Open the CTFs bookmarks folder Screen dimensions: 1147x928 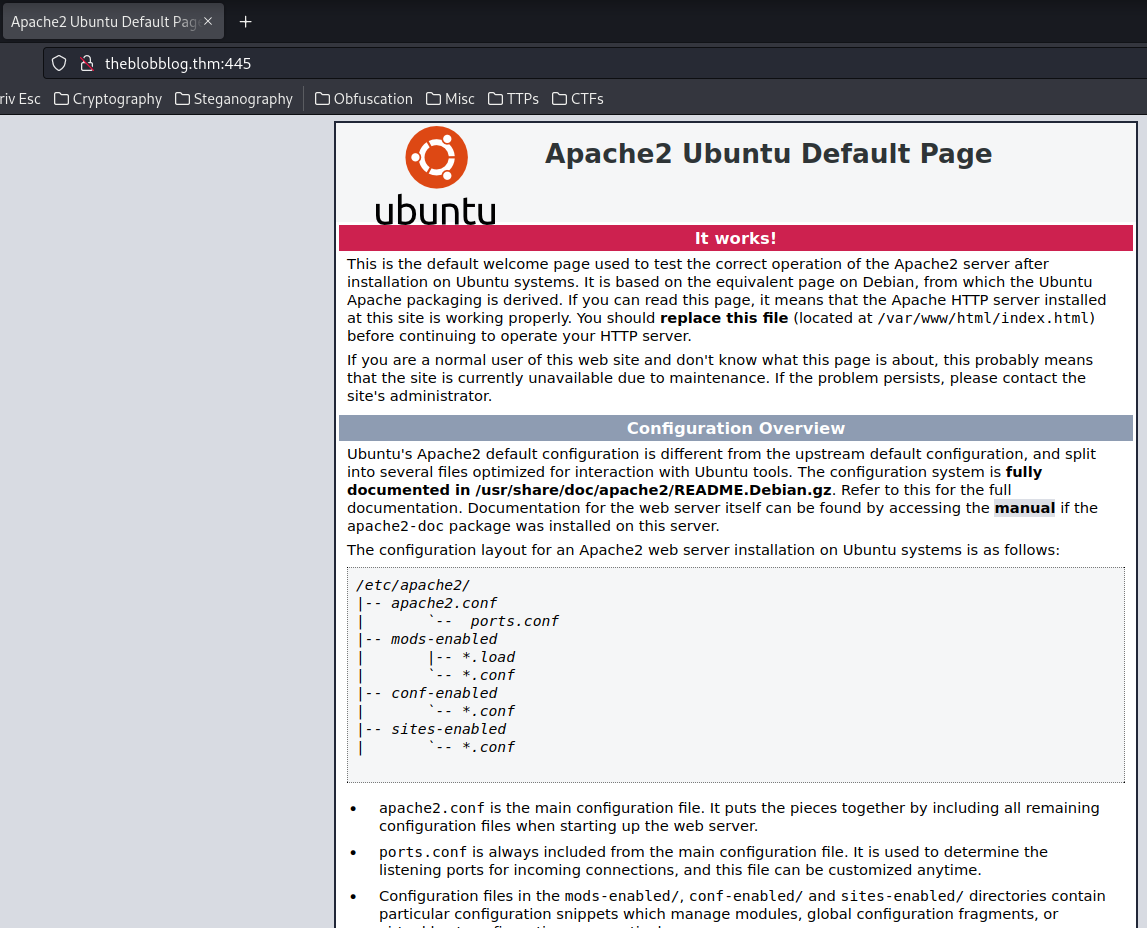click(578, 99)
